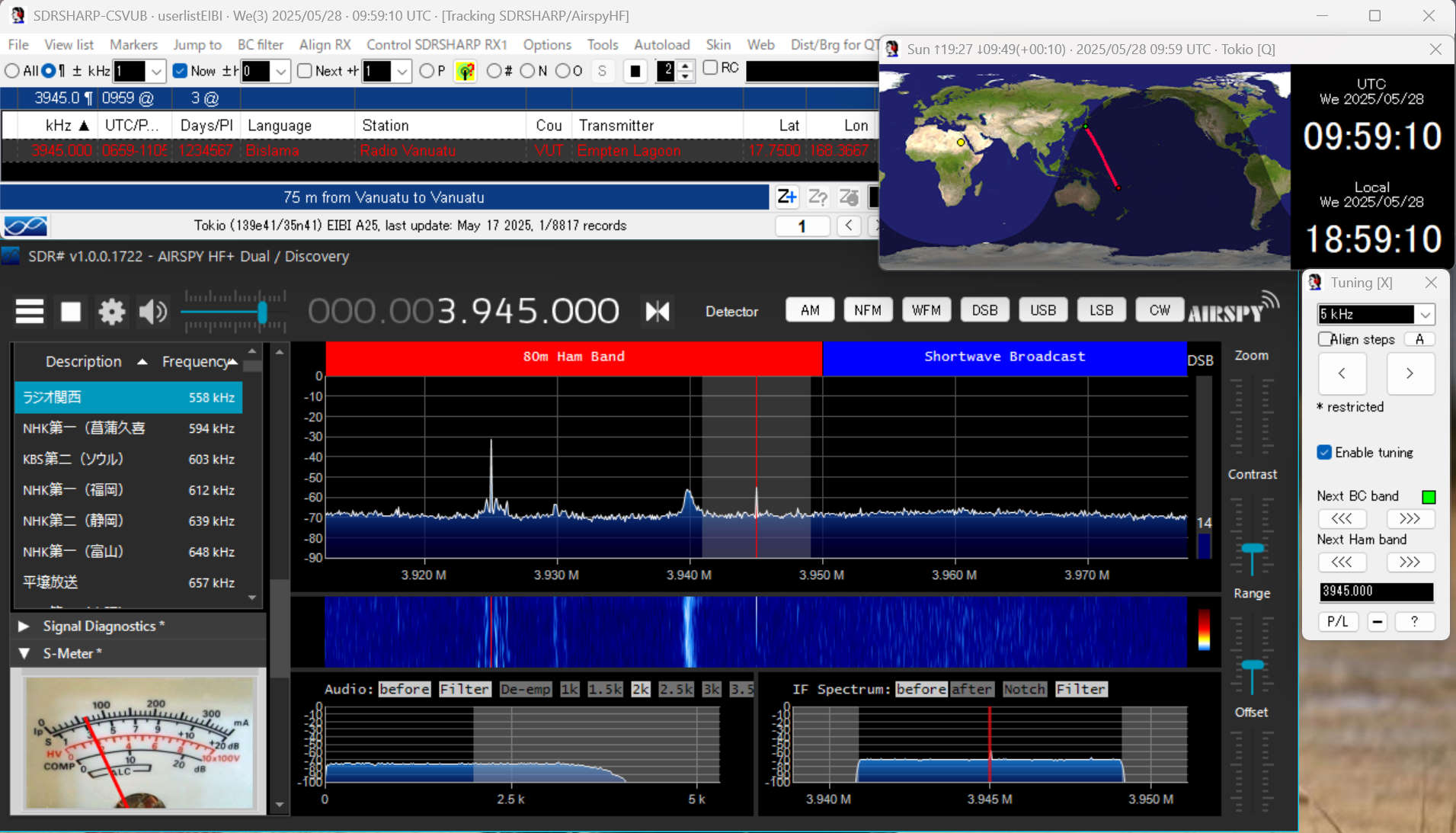The image size is (1456, 833).
Task: Toggle the Next checkbox
Action: [305, 71]
